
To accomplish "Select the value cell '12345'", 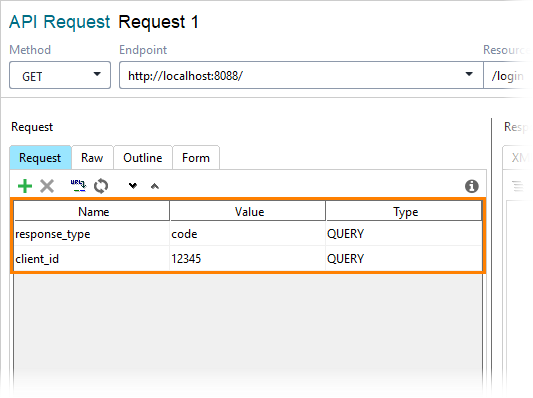I will coord(247,259).
